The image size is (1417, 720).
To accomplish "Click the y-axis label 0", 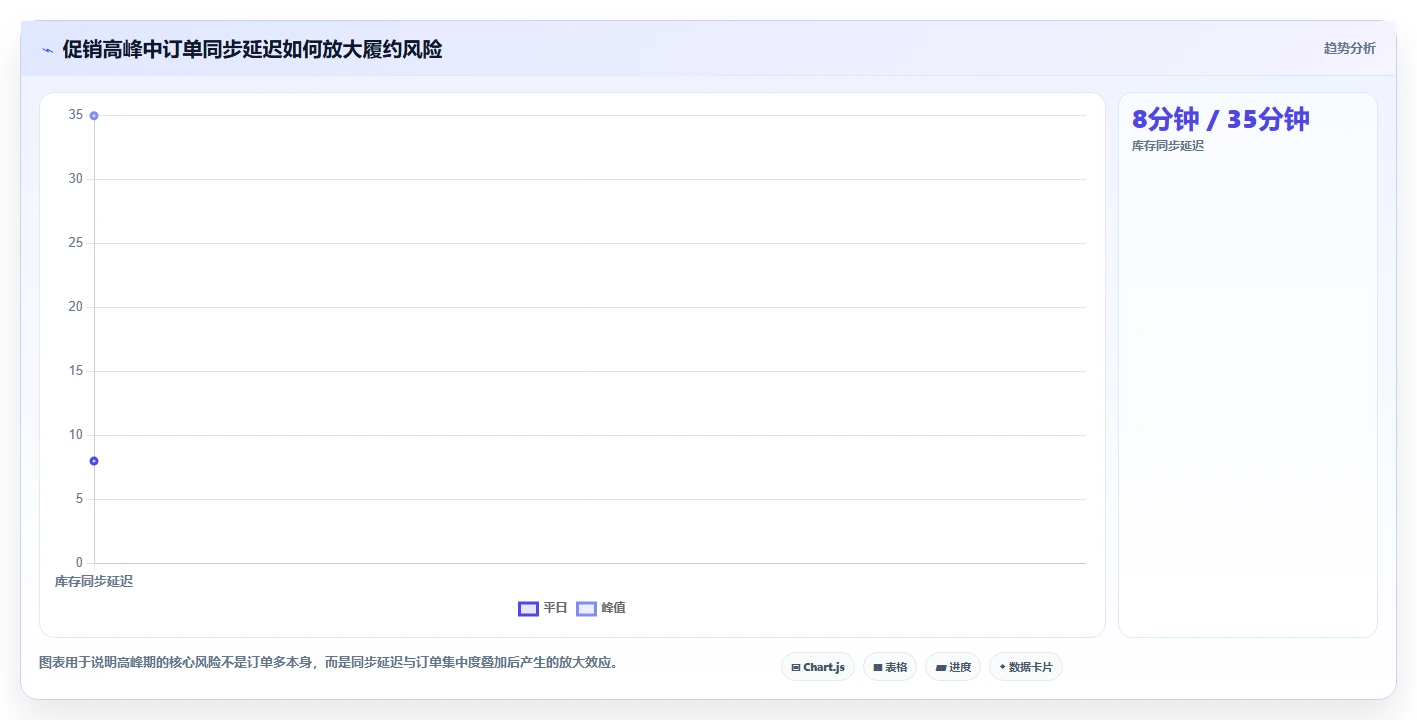I will 79,563.
